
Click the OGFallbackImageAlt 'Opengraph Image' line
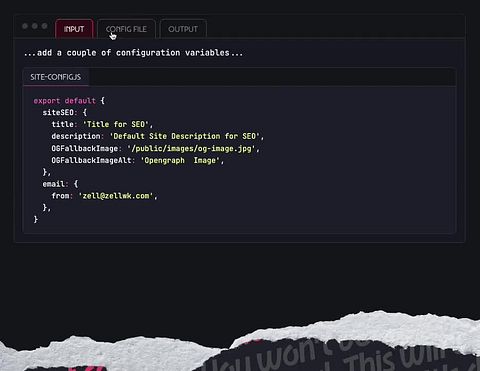point(137,160)
